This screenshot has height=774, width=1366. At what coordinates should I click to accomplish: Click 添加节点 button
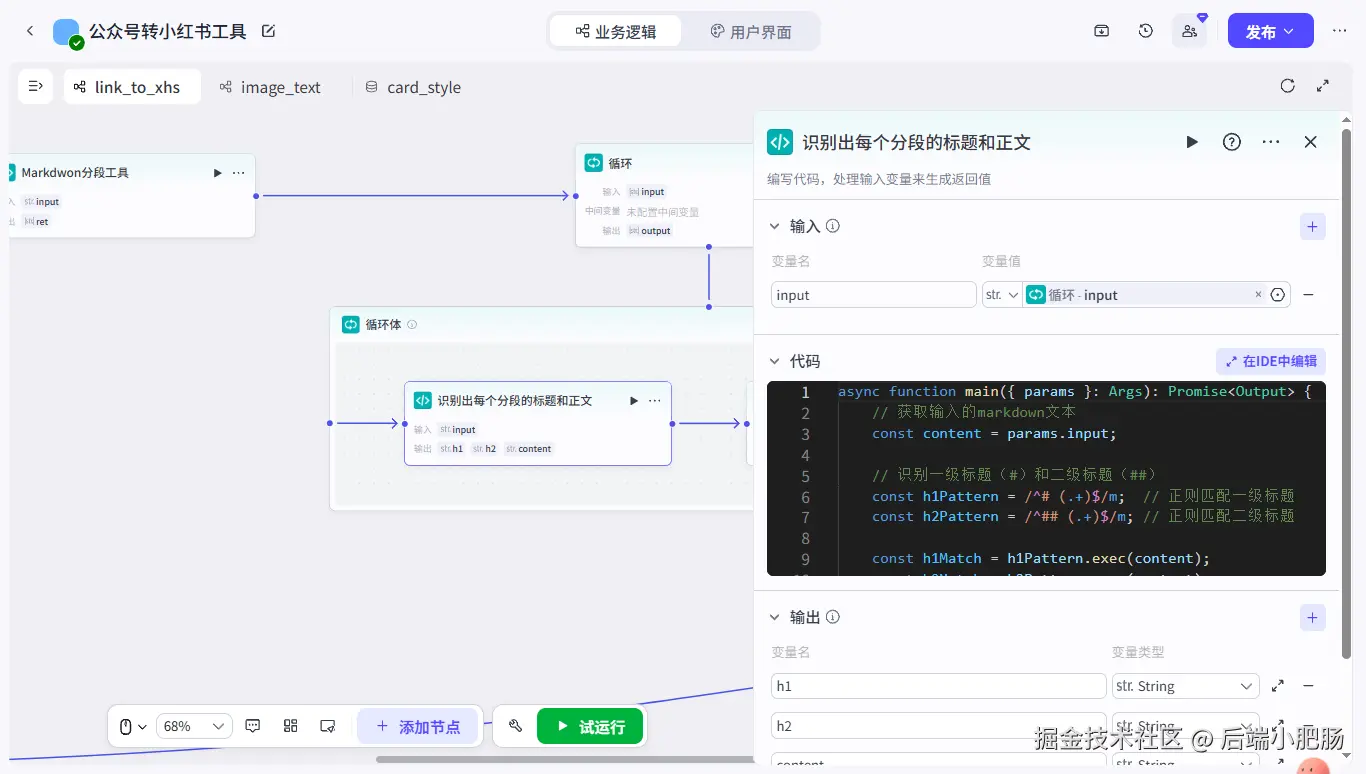pos(418,727)
